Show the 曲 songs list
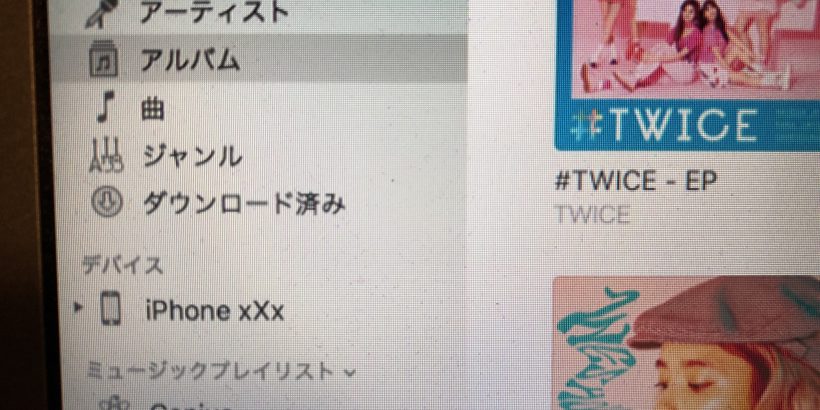 coord(152,109)
